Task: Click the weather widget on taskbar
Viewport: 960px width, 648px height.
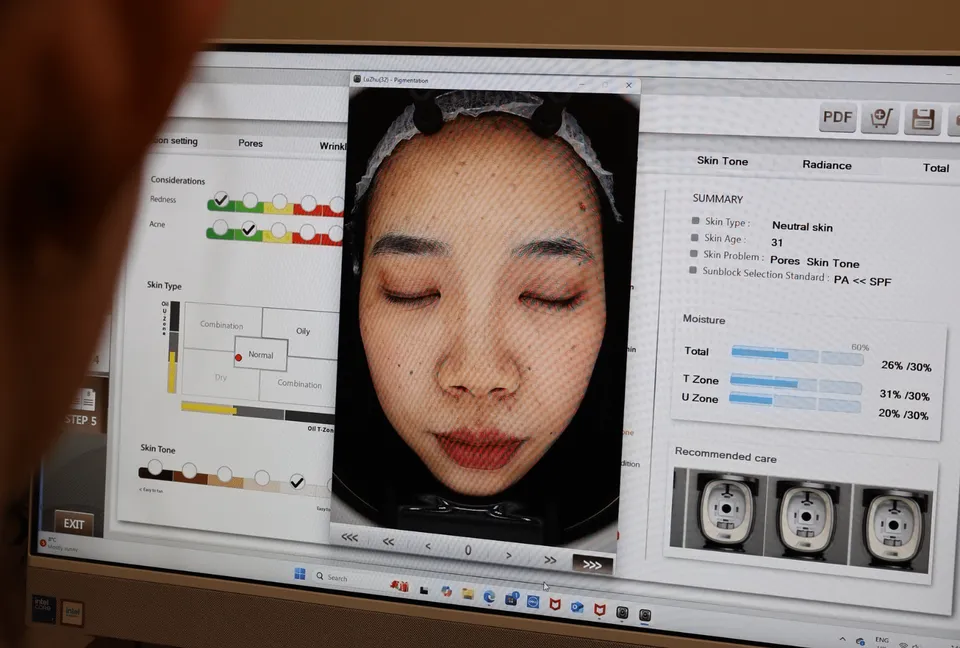Action: coord(59,544)
